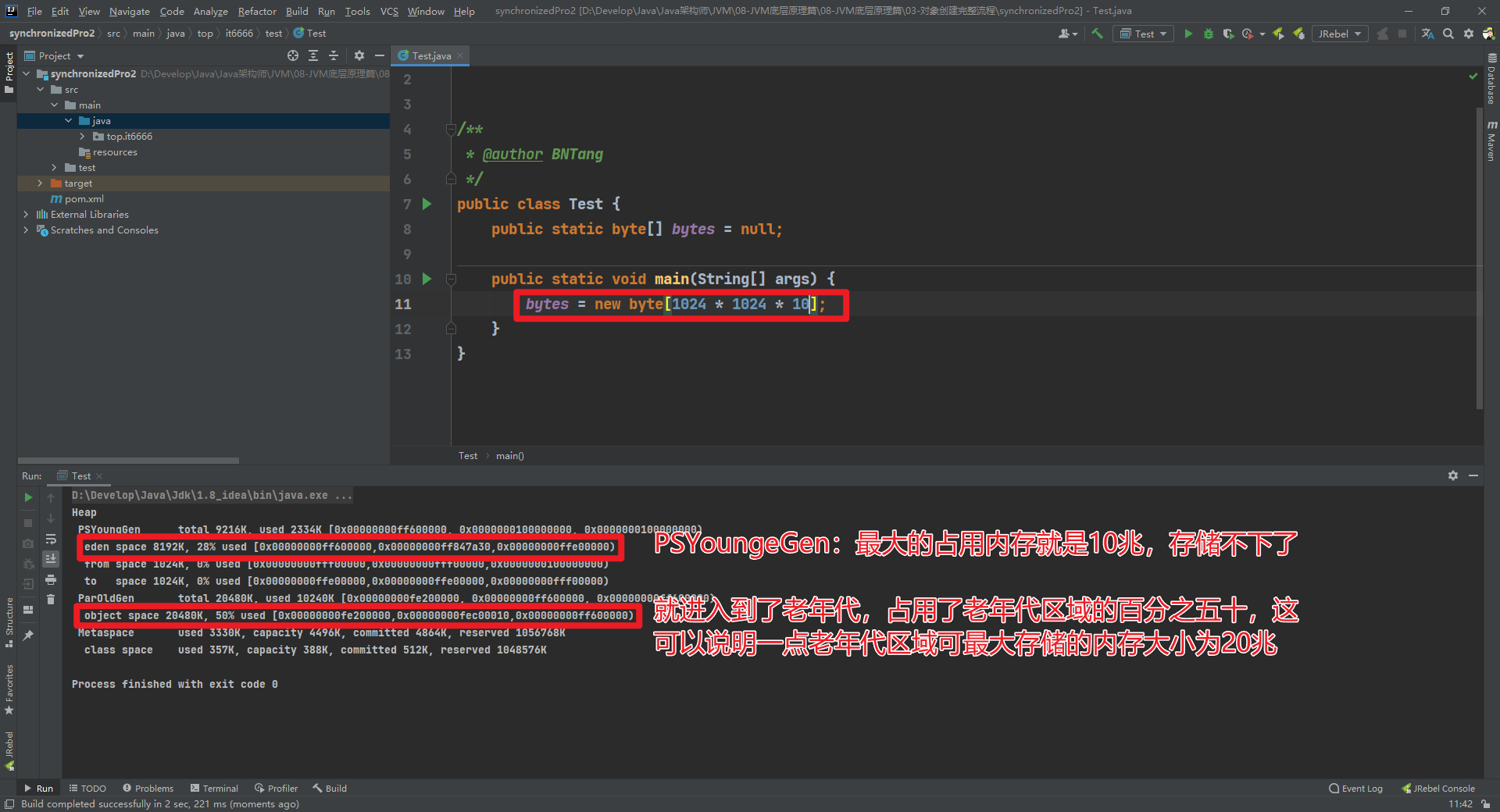Open the Problems tool window

click(x=148, y=789)
